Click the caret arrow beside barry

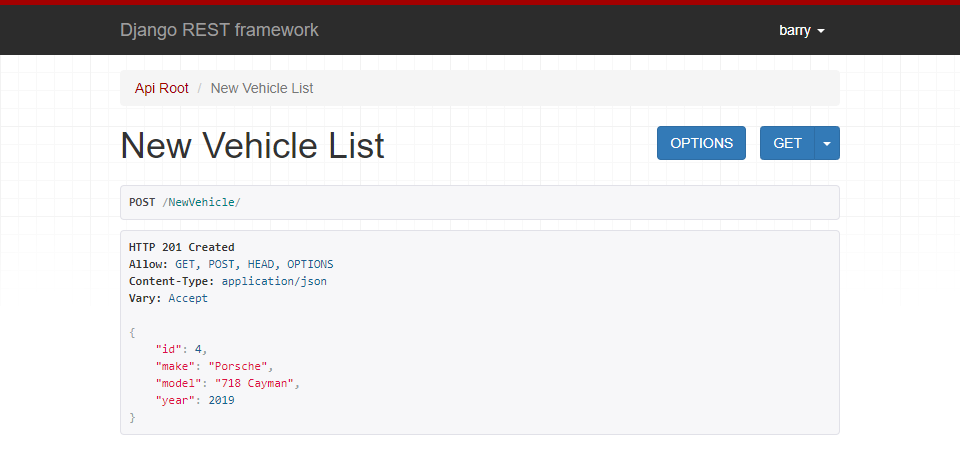(x=821, y=31)
